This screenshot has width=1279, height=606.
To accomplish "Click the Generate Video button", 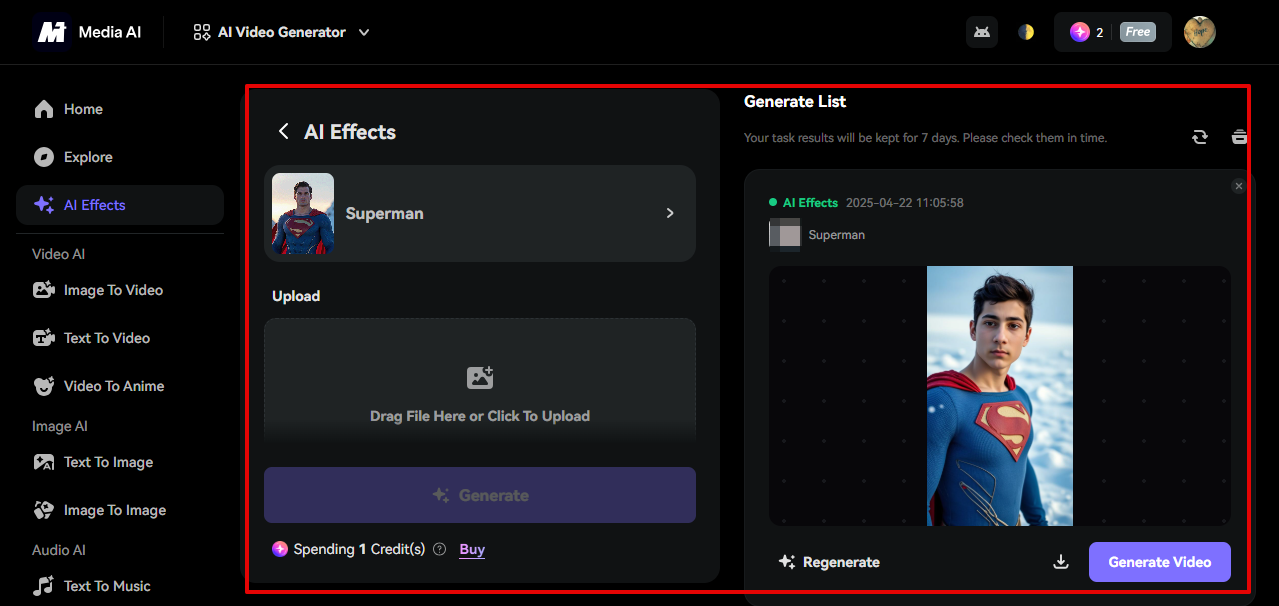I will (x=1160, y=562).
